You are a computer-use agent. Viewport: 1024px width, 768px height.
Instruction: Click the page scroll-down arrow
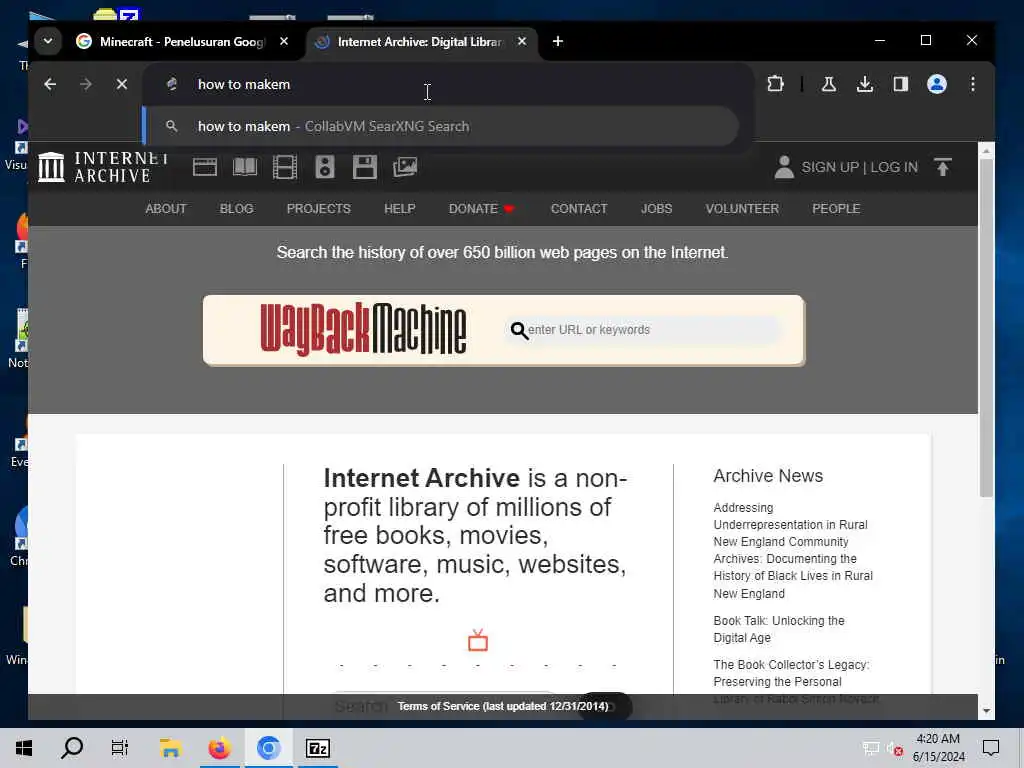coord(986,711)
